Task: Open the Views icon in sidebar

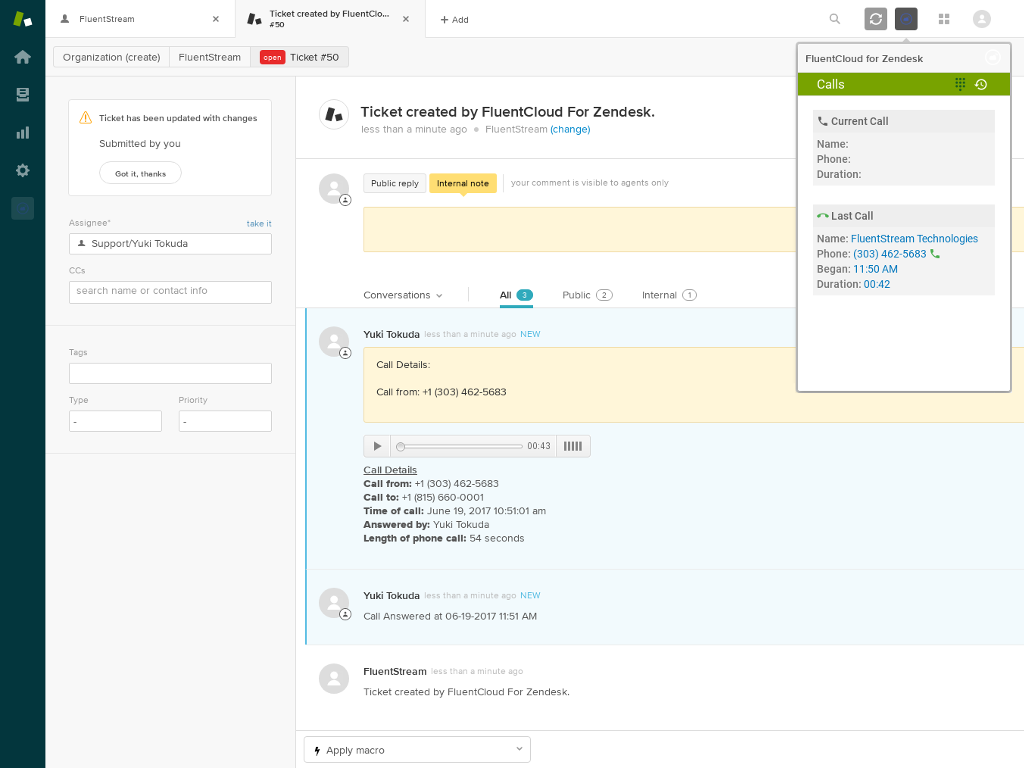Action: pos(22,95)
